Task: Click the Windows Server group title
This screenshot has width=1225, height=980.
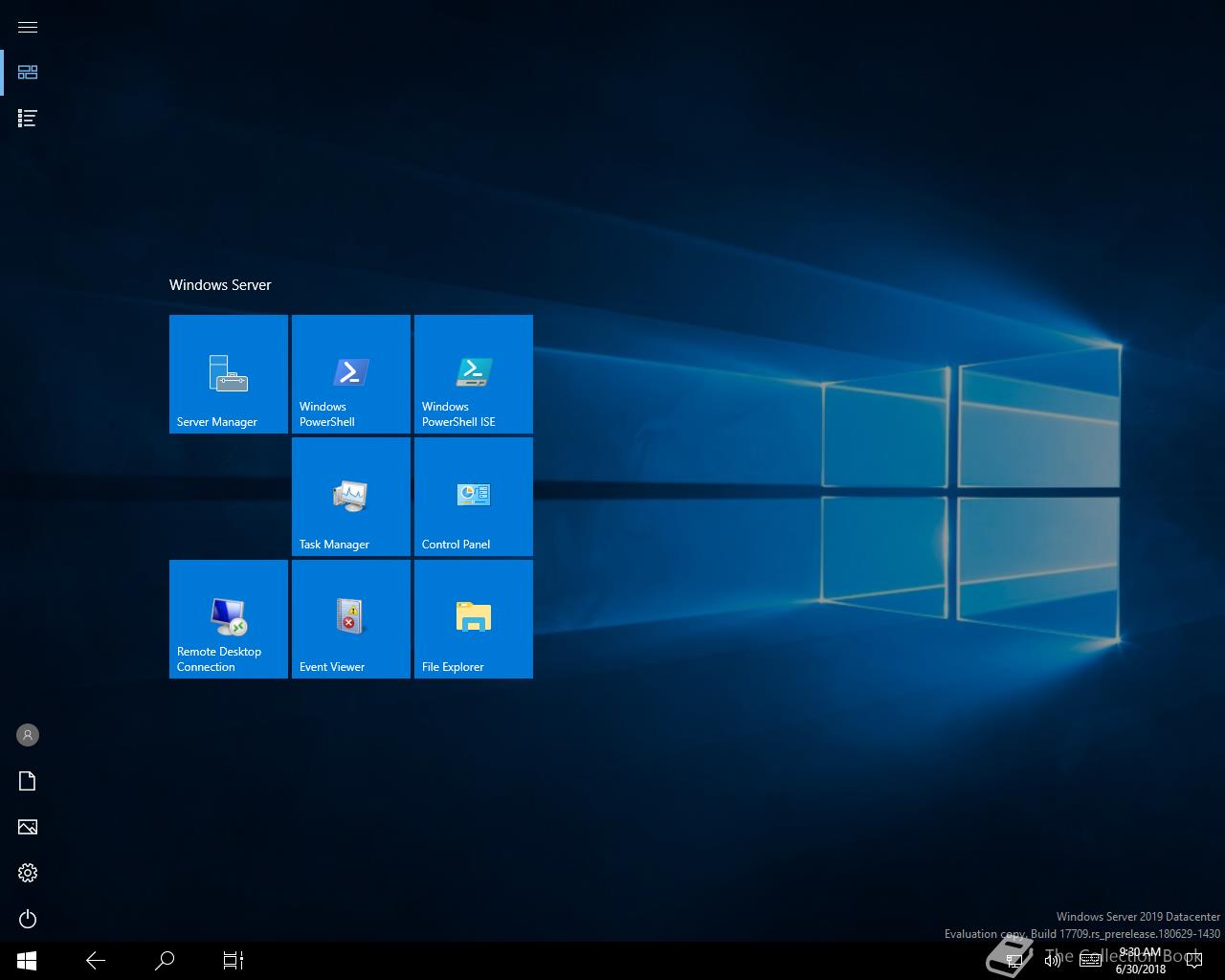Action: click(220, 285)
